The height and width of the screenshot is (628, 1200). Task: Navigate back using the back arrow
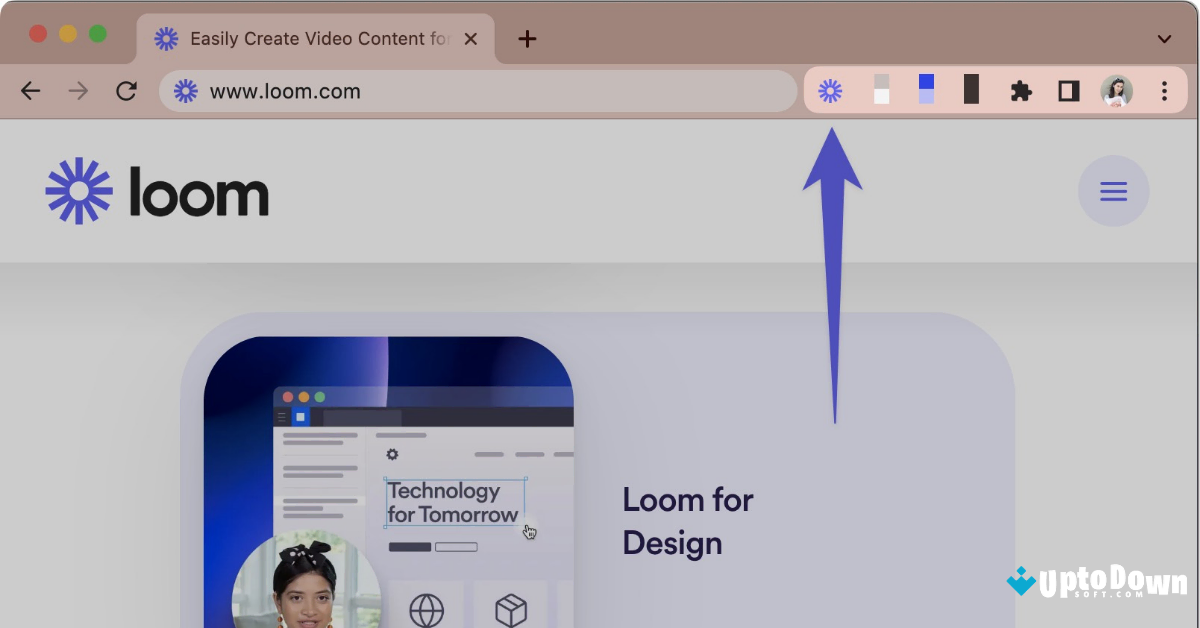point(30,90)
